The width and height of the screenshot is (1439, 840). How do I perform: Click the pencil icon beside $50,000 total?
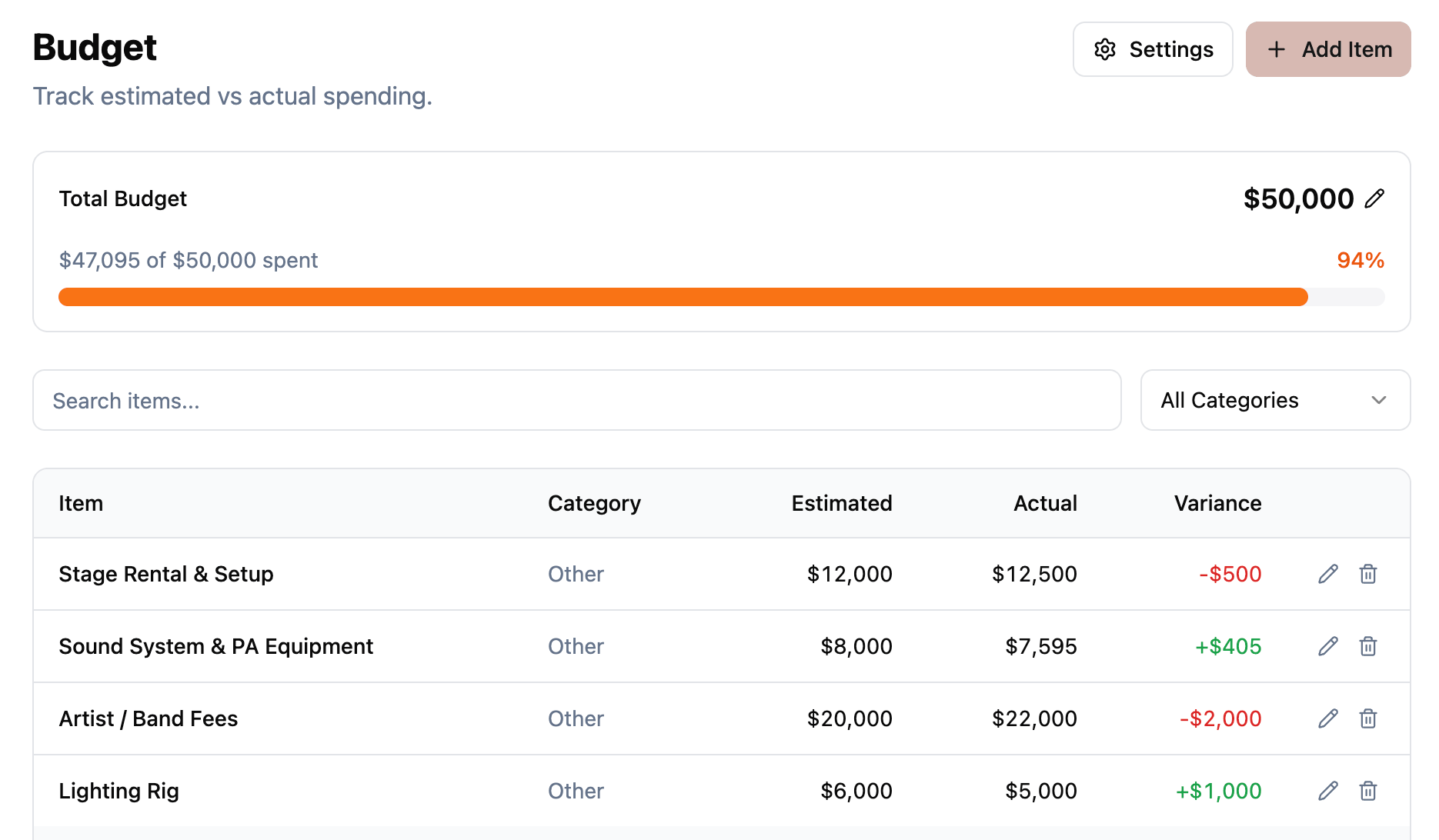(x=1375, y=198)
